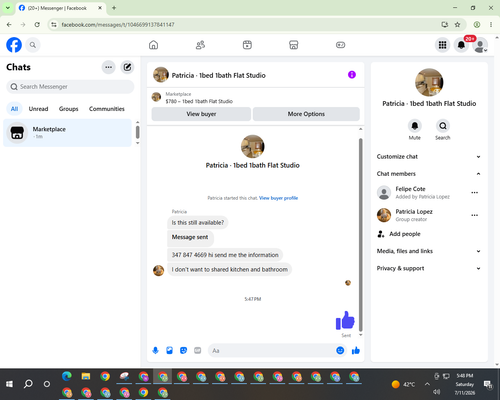Reload the page with browser refresh button

coord(37,25)
